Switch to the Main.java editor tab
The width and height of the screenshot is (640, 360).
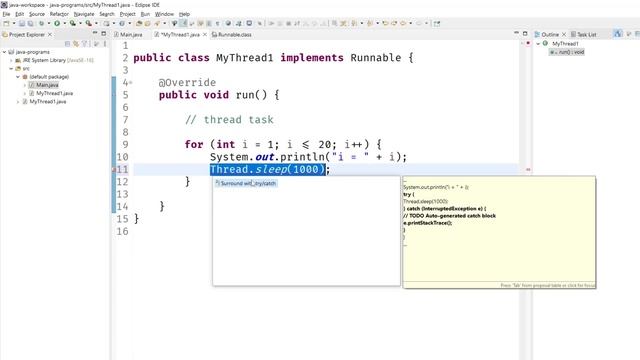pyautogui.click(x=128, y=35)
